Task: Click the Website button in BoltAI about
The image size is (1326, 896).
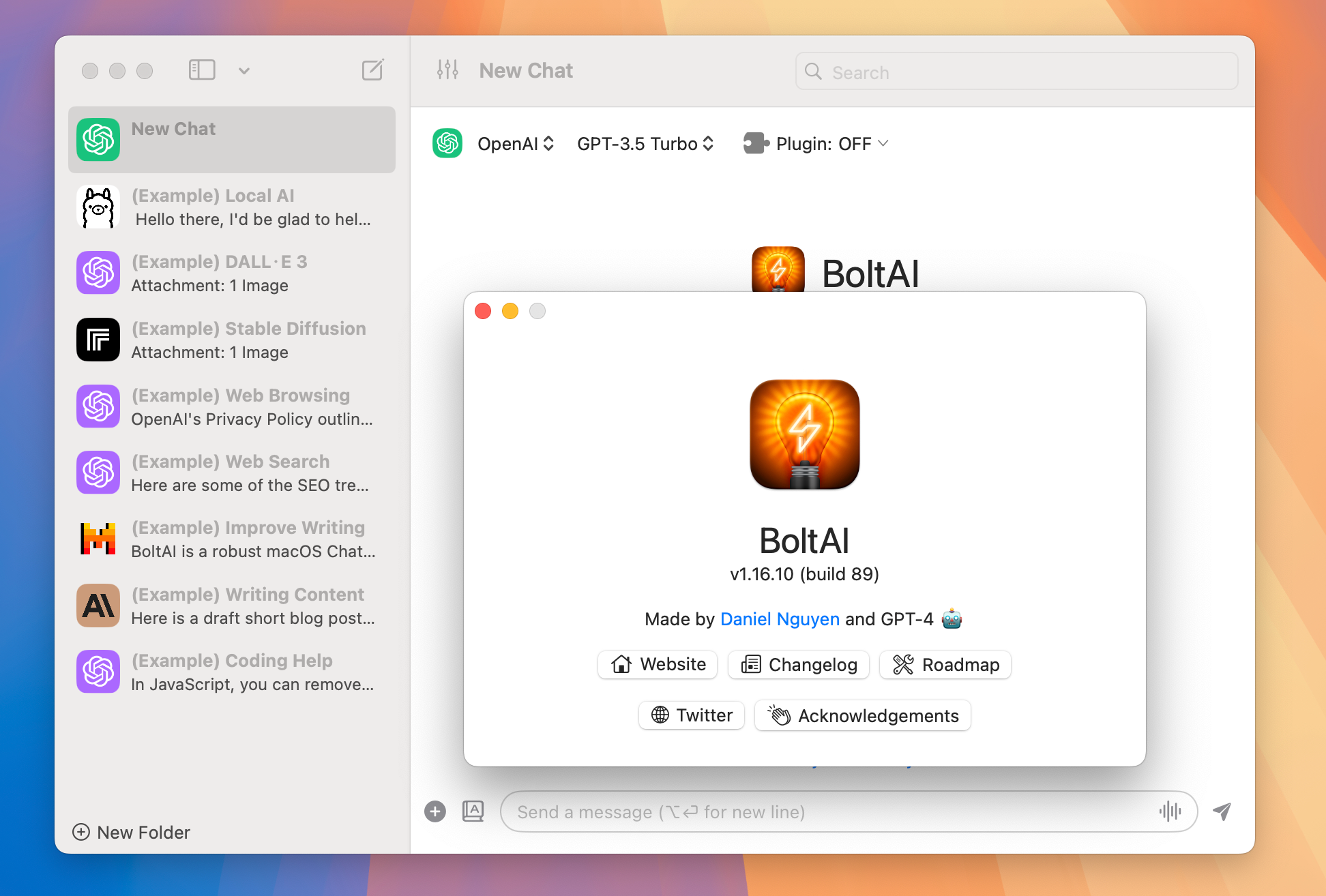Action: coord(660,664)
